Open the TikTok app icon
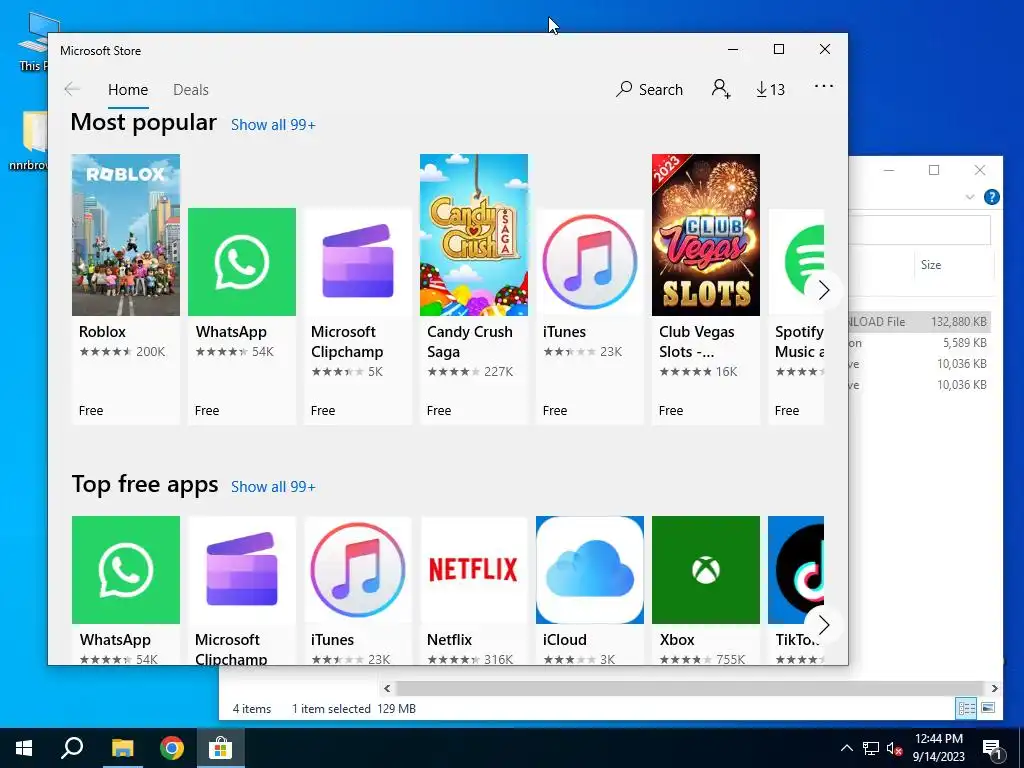This screenshot has height=768, width=1024. coord(796,569)
